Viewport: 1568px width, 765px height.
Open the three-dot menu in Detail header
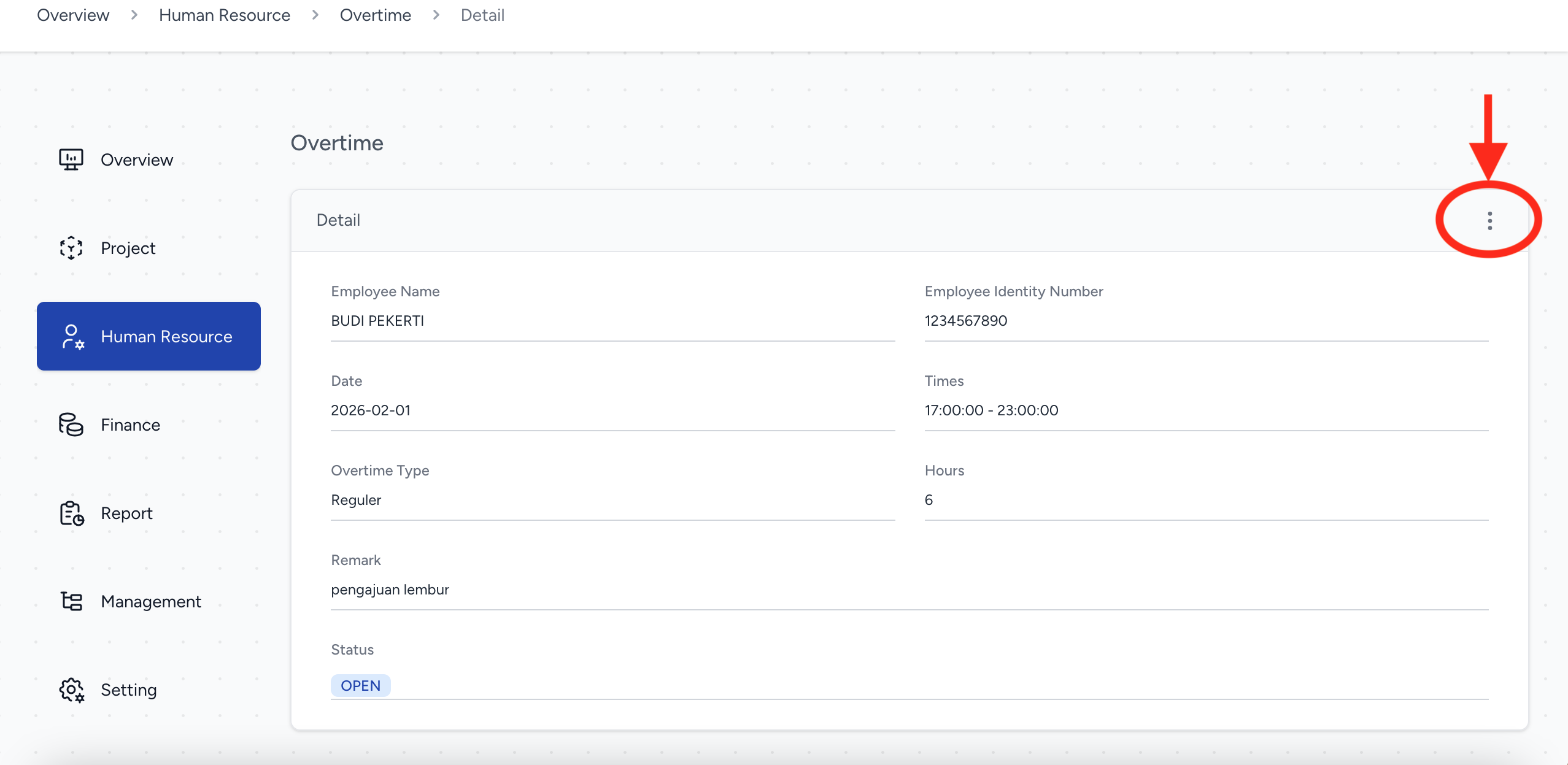pyautogui.click(x=1489, y=221)
